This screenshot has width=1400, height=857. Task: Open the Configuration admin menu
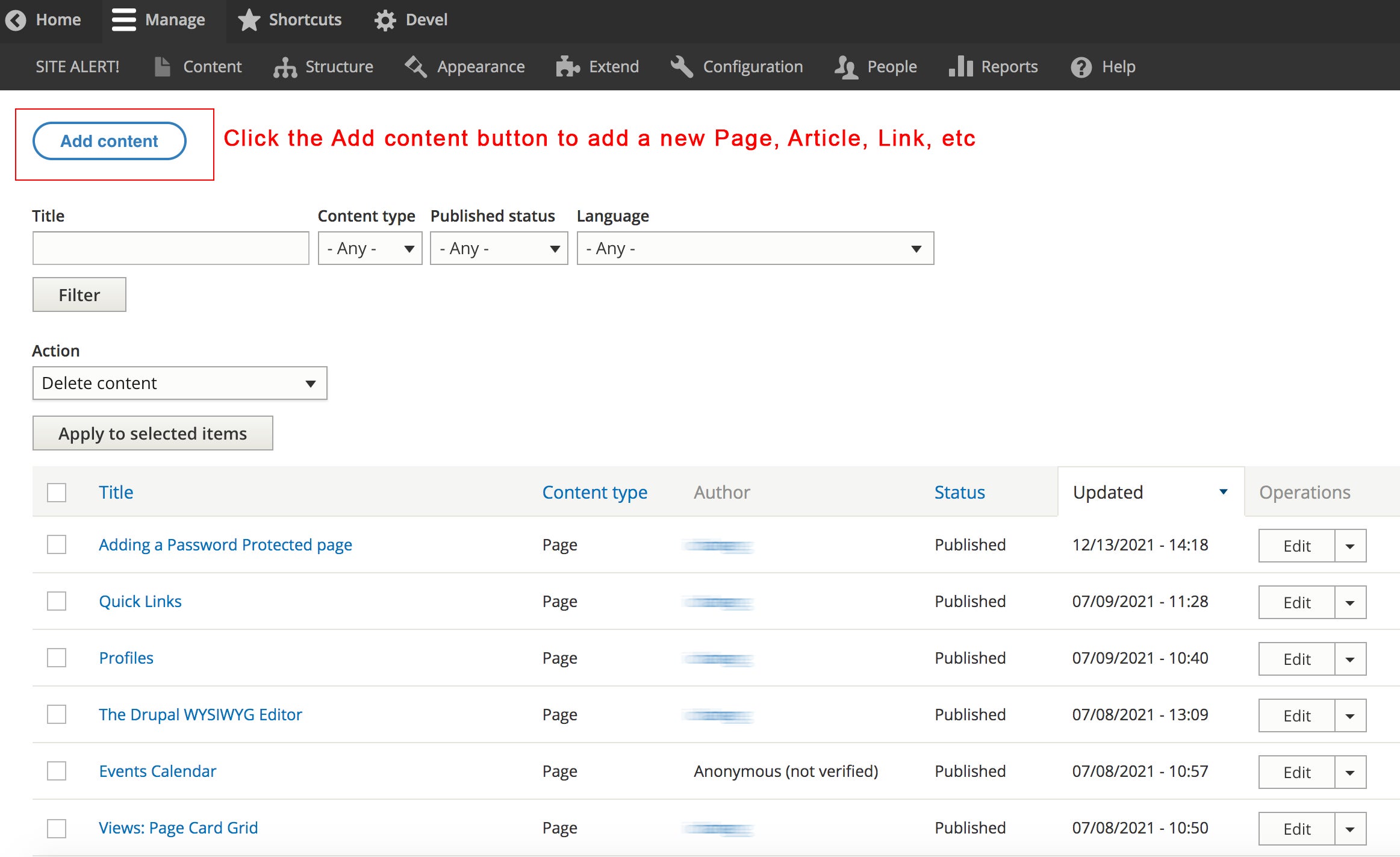click(736, 66)
